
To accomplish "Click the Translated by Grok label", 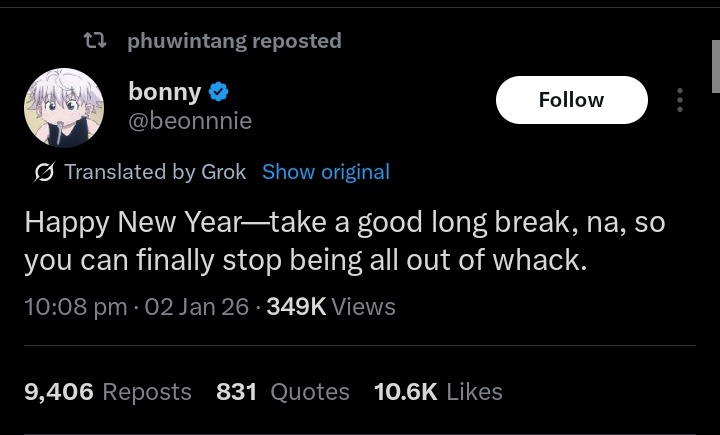I will pyautogui.click(x=155, y=172).
